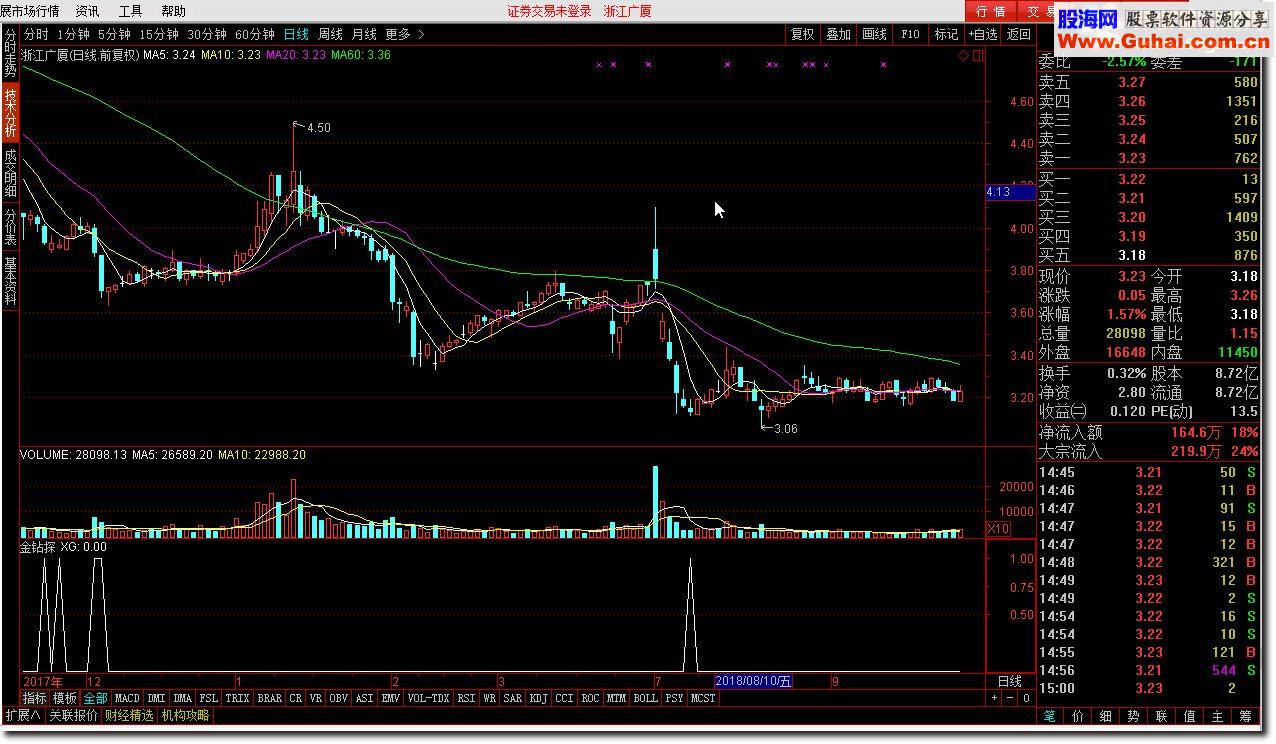This screenshot has width=1276, height=744.
Task: Open the 技术分析 side tab
Action: coord(10,112)
